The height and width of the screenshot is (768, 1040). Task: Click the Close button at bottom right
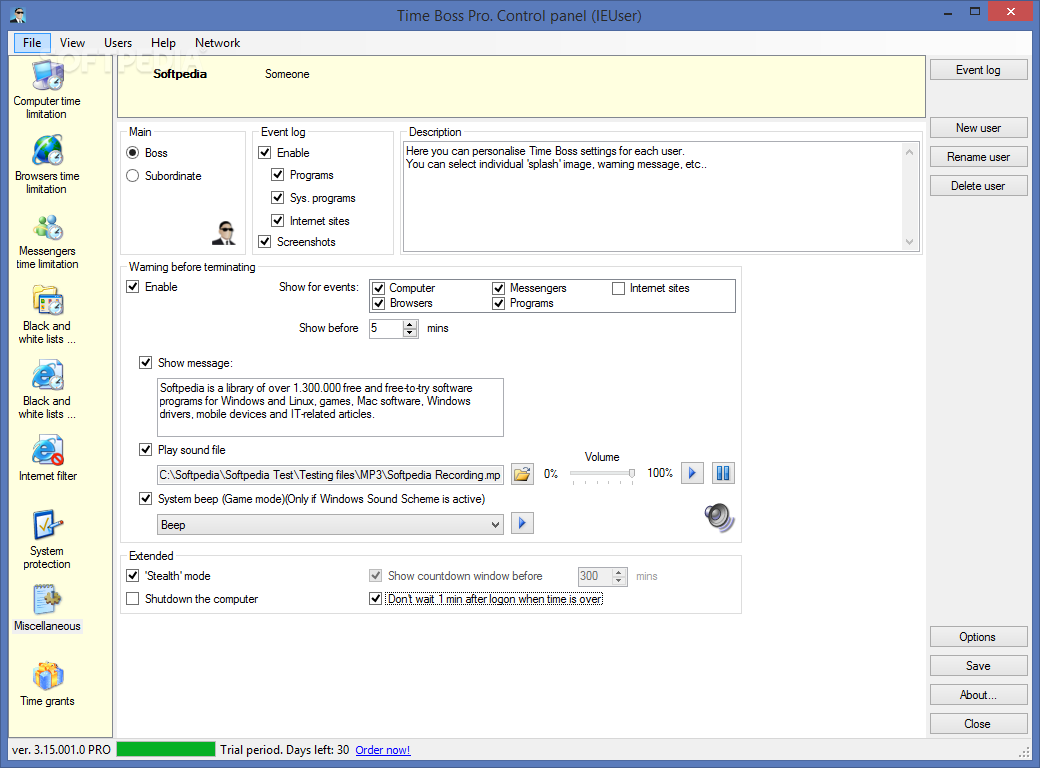click(x=978, y=724)
